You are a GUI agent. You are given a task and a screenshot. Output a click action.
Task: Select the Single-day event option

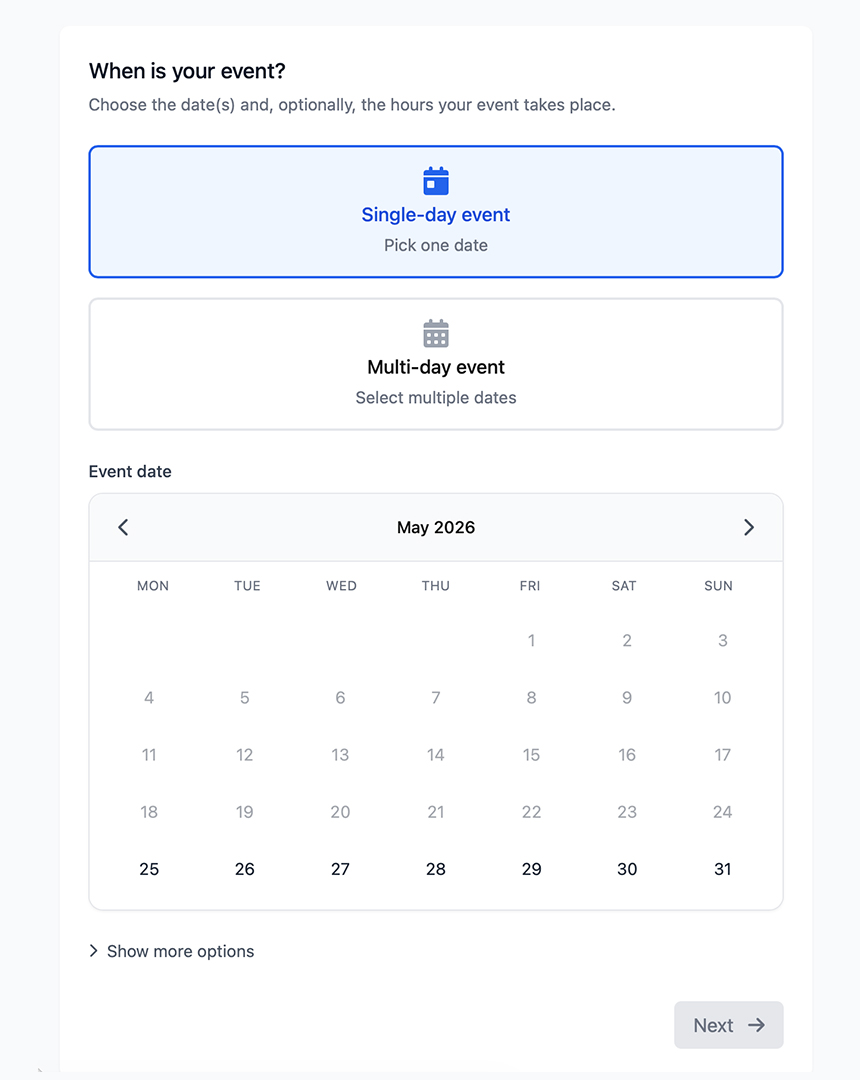(436, 211)
